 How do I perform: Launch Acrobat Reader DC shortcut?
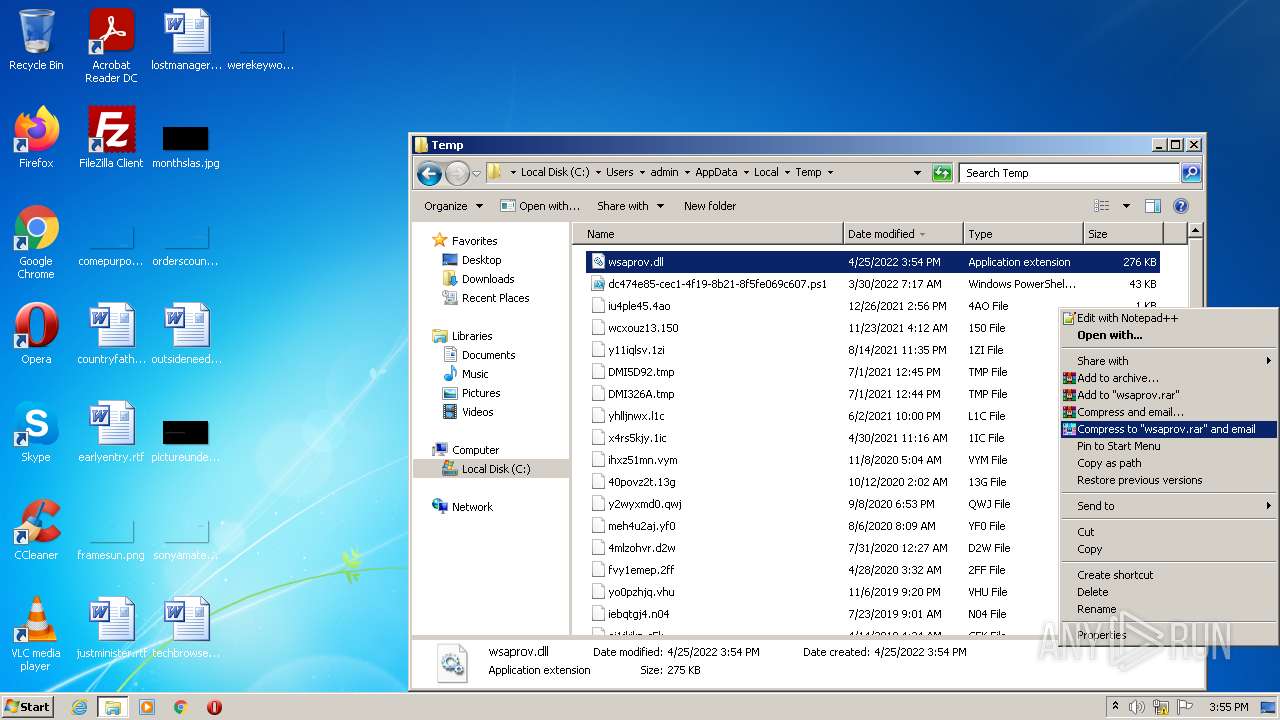(111, 46)
